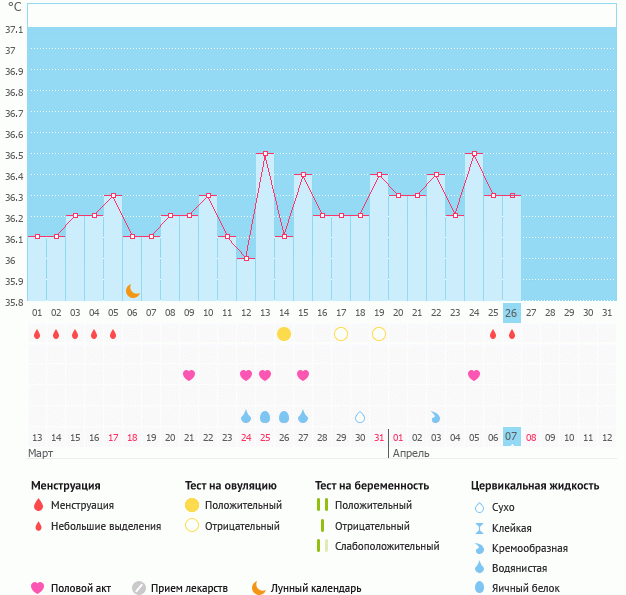Click the cervical fluid drop on day 13

pos(265,416)
